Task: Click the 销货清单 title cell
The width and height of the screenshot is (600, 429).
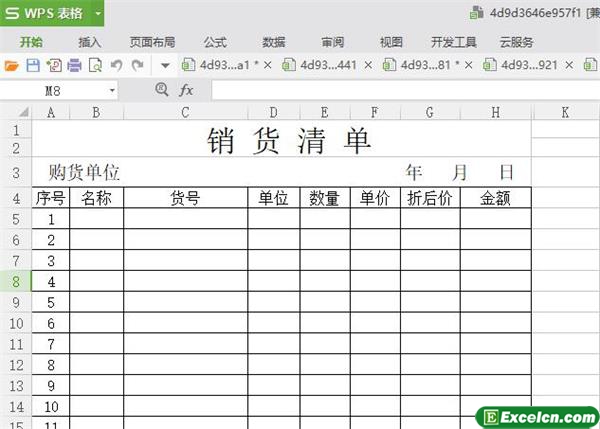Action: tap(282, 139)
